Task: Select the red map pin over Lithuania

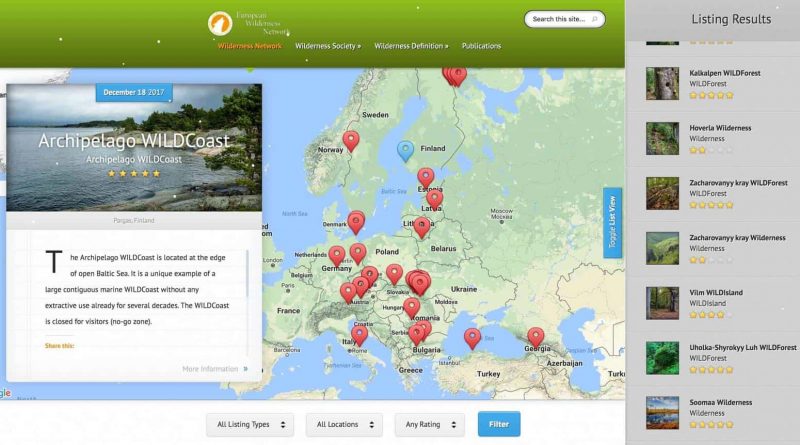Action: coord(421,228)
